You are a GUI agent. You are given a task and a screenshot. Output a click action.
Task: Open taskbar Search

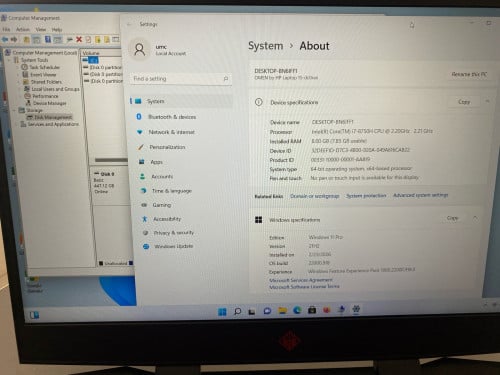[x=237, y=311]
